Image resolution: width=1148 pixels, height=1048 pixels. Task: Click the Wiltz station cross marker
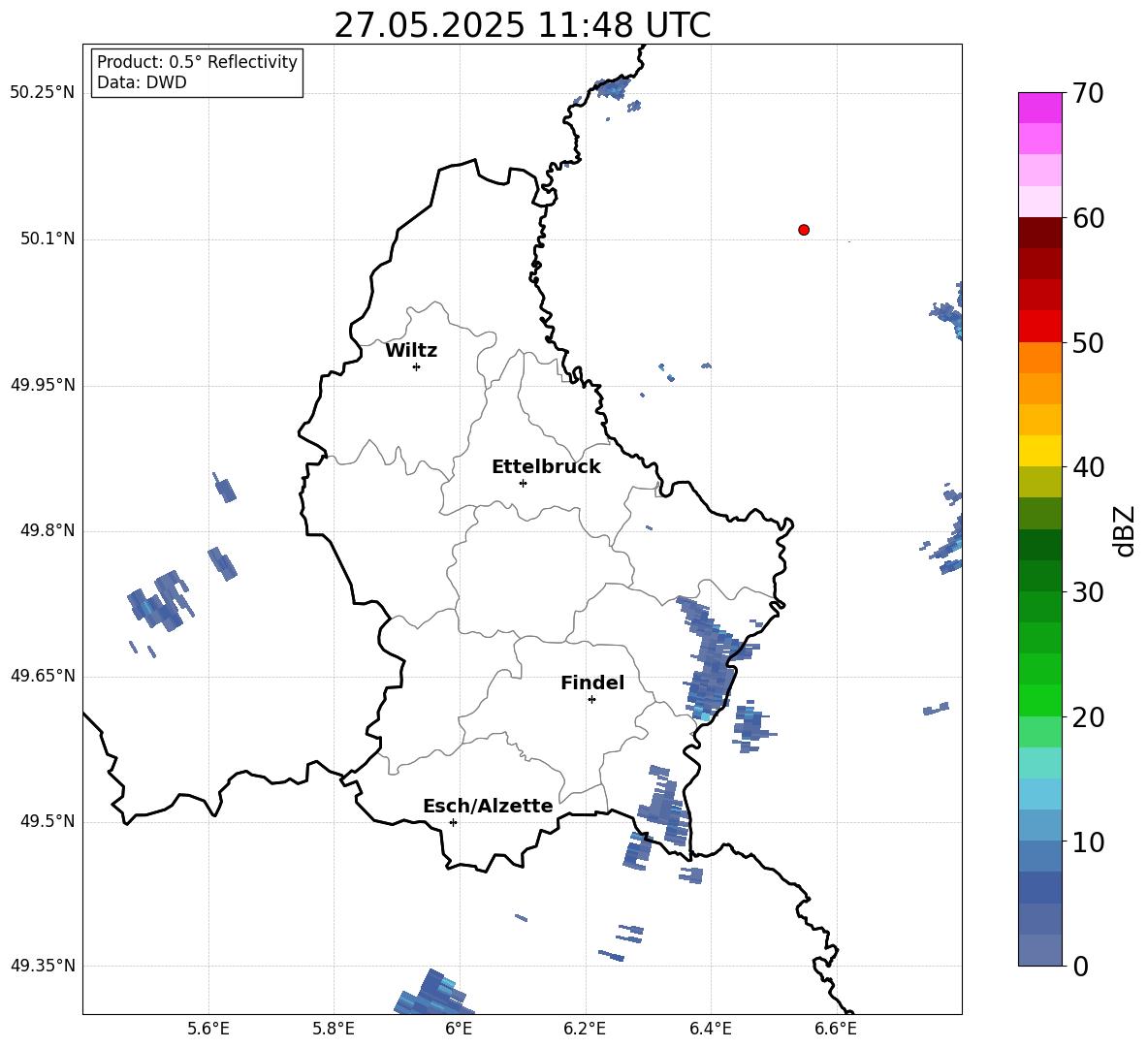click(x=417, y=366)
